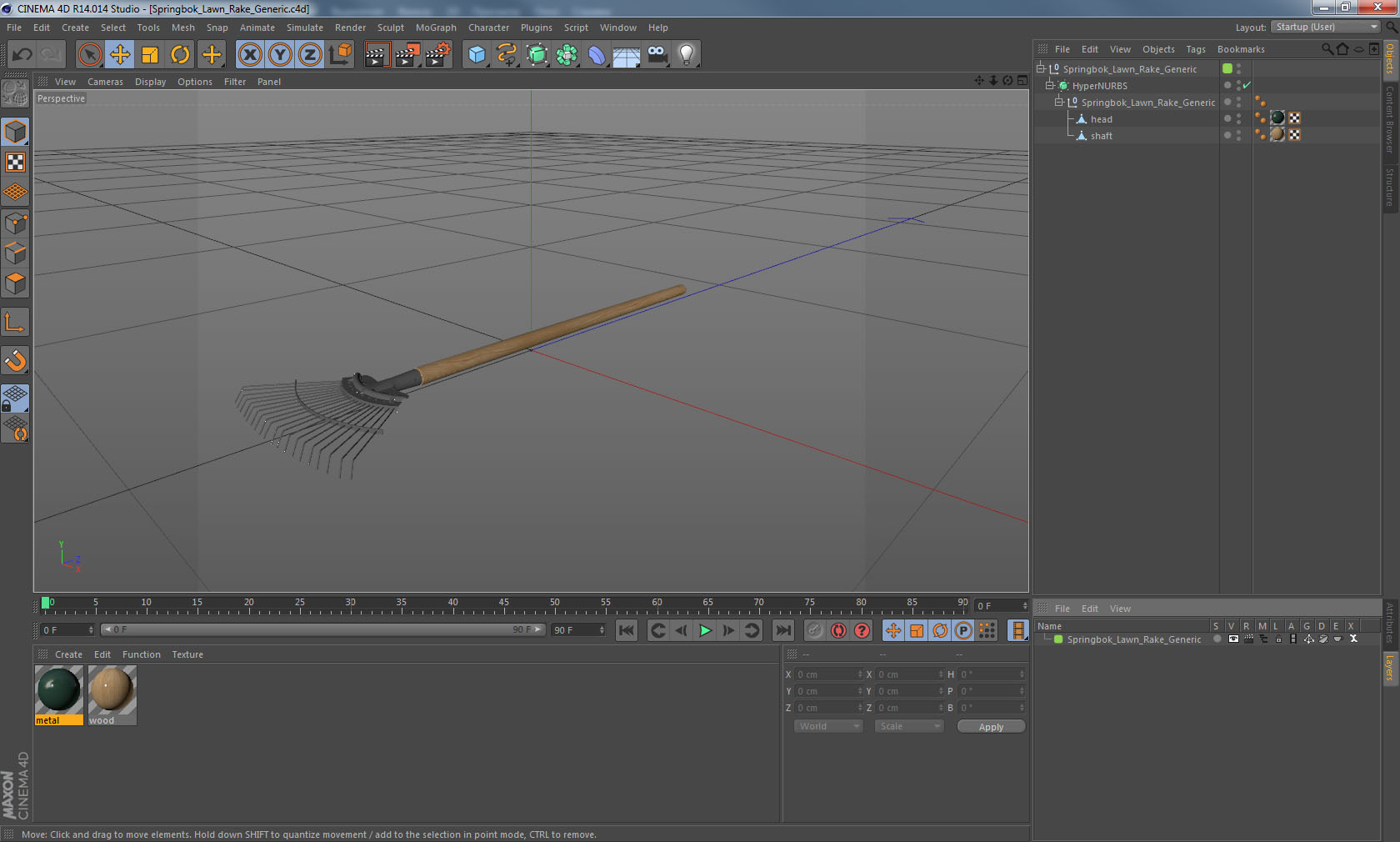
Task: Open the Tags menu in object manager
Action: (x=1196, y=49)
